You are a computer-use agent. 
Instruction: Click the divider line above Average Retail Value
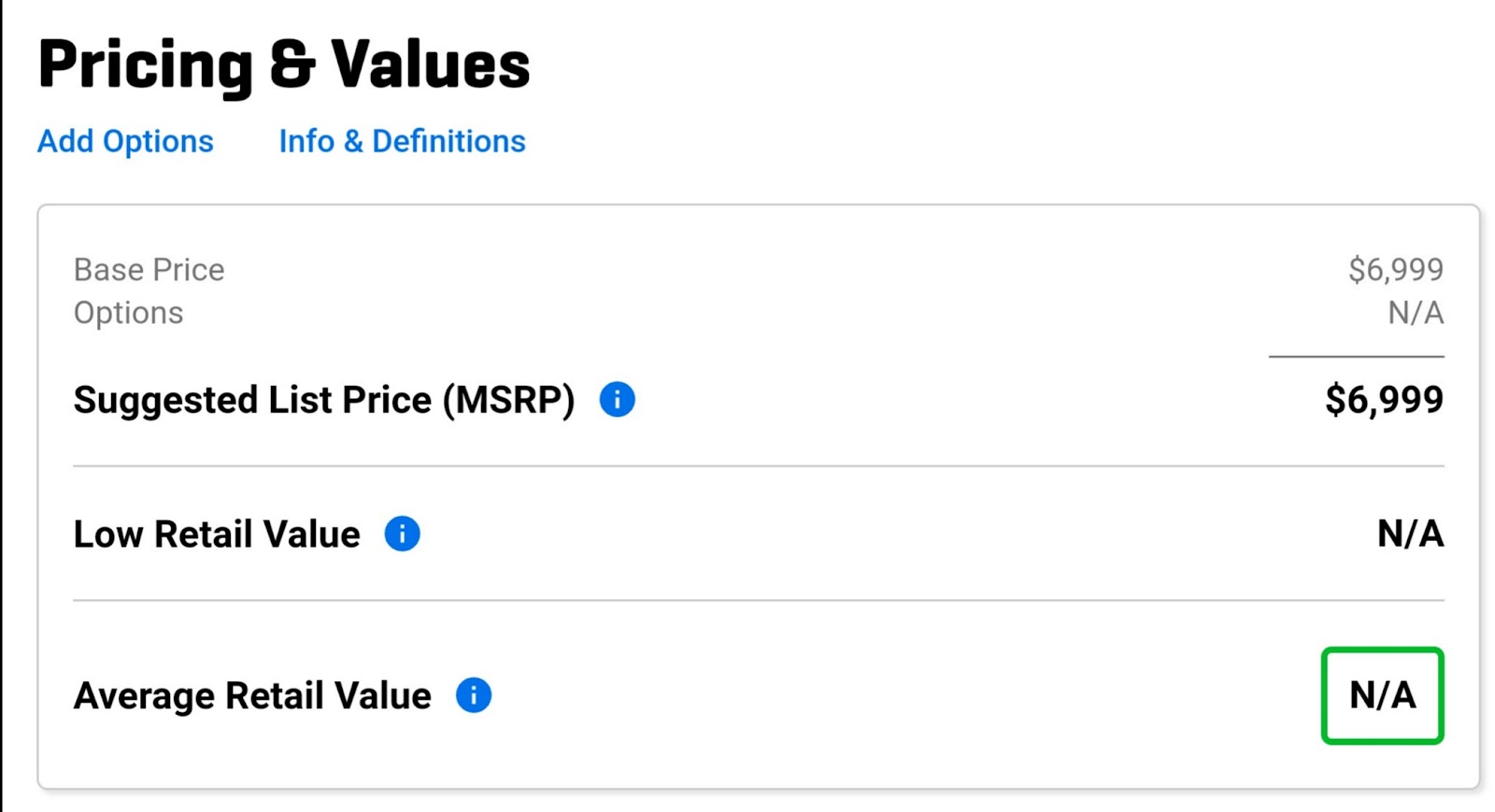coord(759,600)
